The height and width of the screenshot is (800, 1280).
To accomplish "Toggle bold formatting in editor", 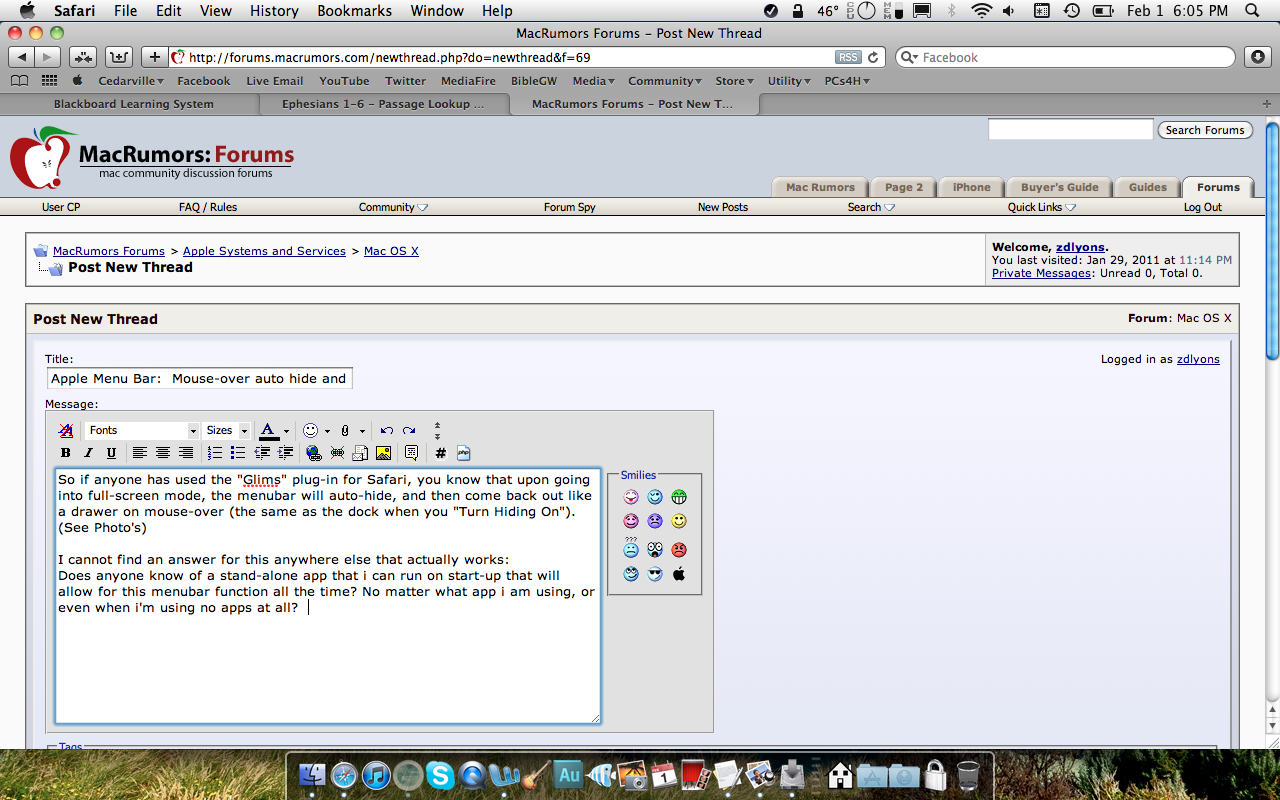I will tap(66, 453).
